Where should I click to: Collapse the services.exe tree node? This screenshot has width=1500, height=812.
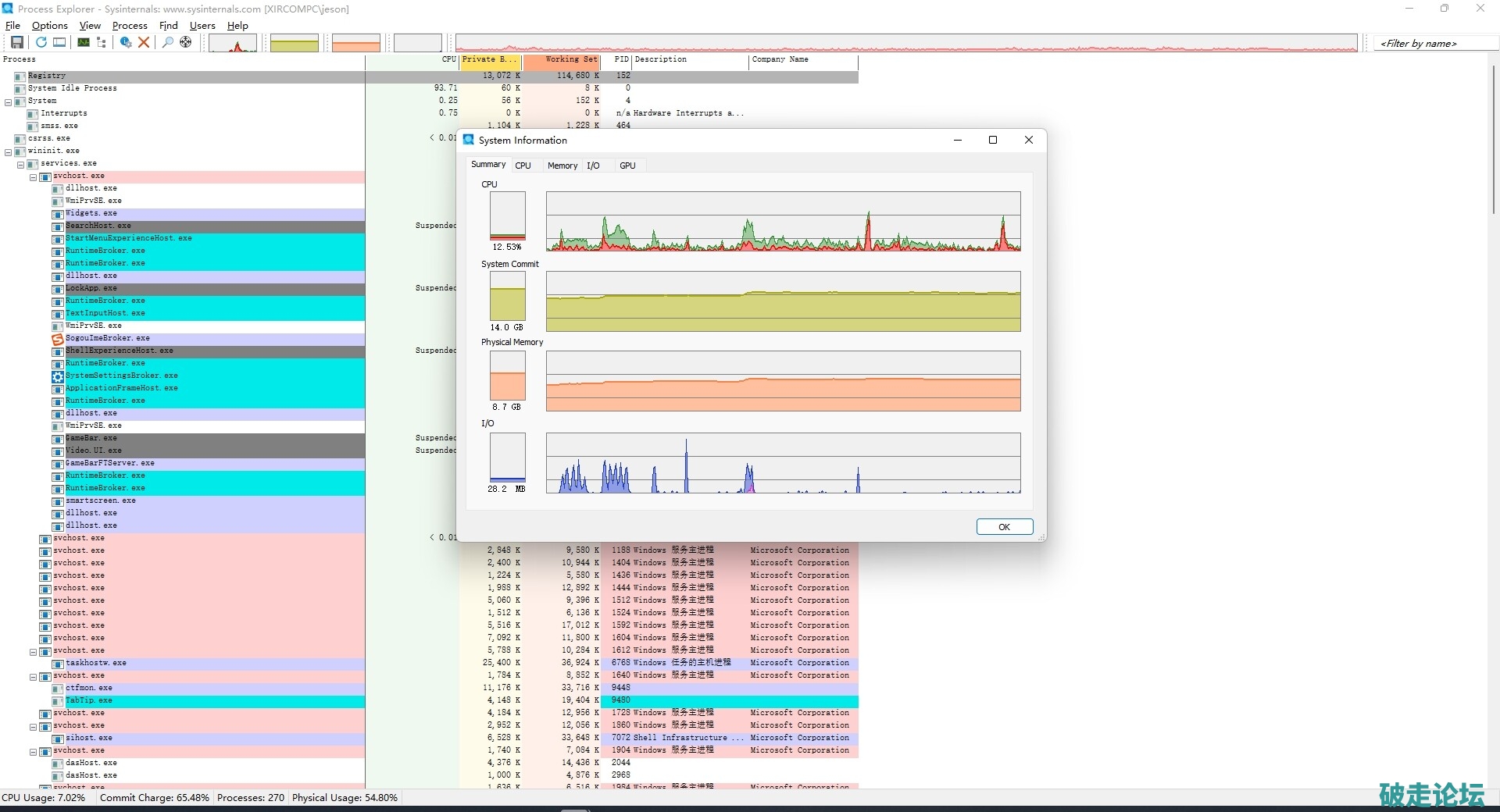(x=21, y=165)
